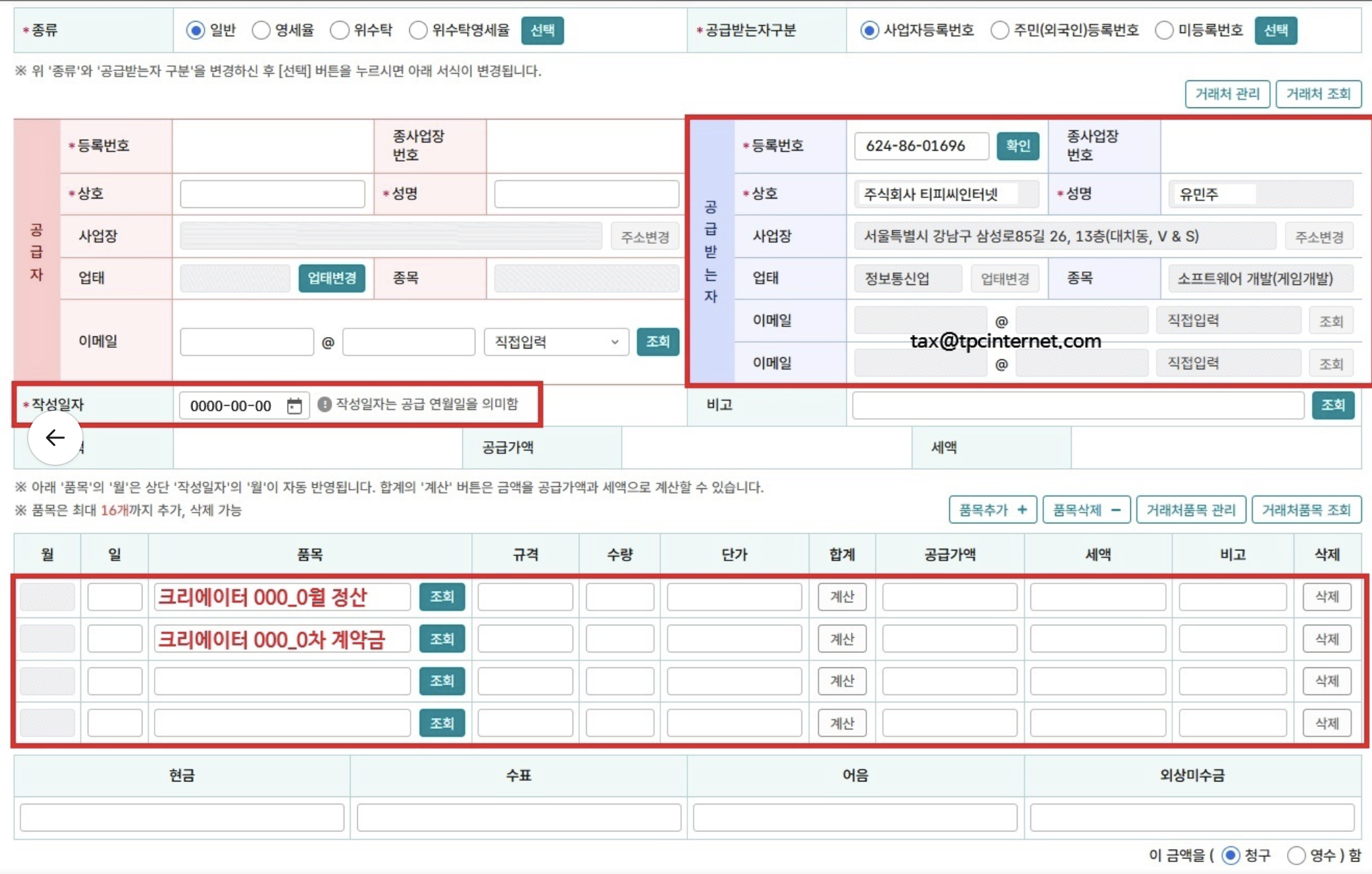Image resolution: width=1372 pixels, height=874 pixels.
Task: Mark amount as 청구
Action: [1231, 855]
